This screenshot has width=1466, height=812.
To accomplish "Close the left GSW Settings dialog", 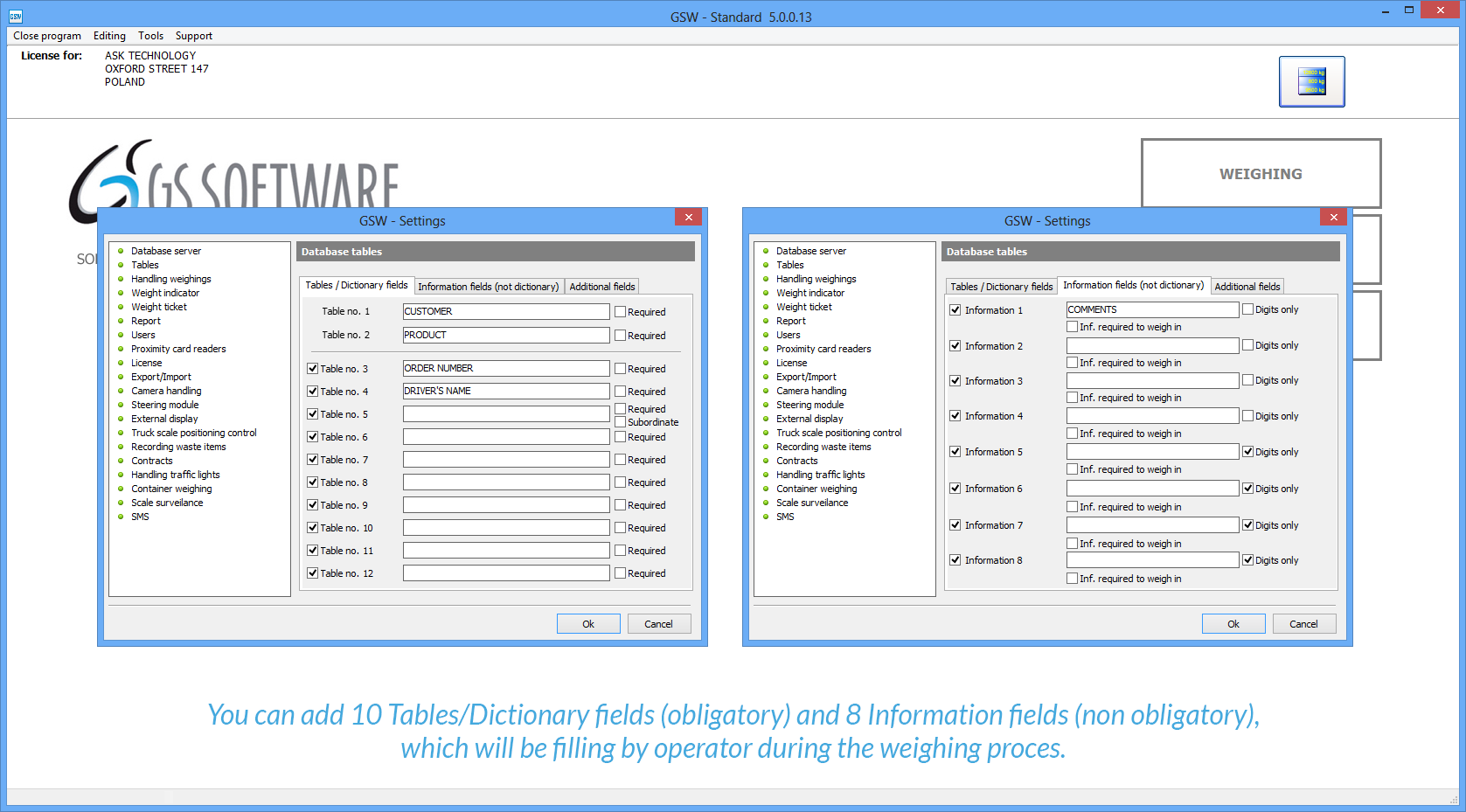I will pos(688,218).
